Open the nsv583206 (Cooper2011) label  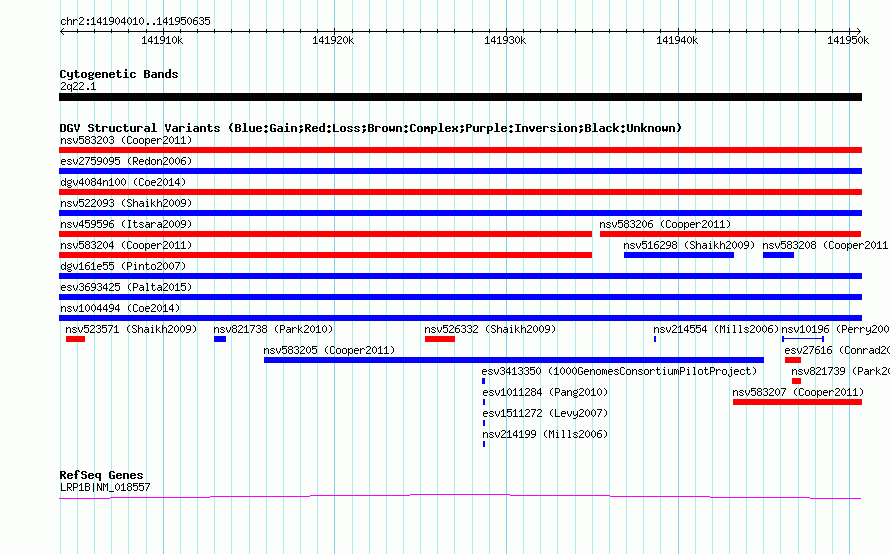(x=665, y=224)
